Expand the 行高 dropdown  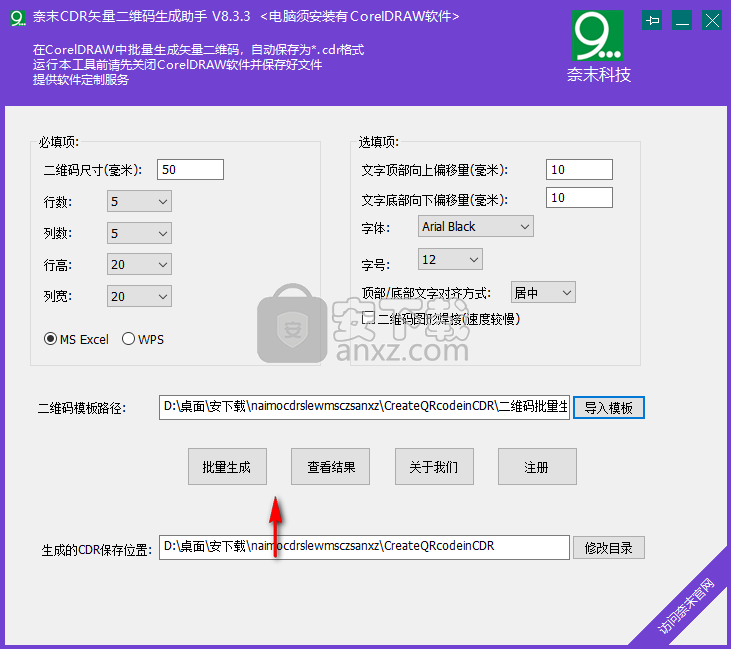[139, 264]
